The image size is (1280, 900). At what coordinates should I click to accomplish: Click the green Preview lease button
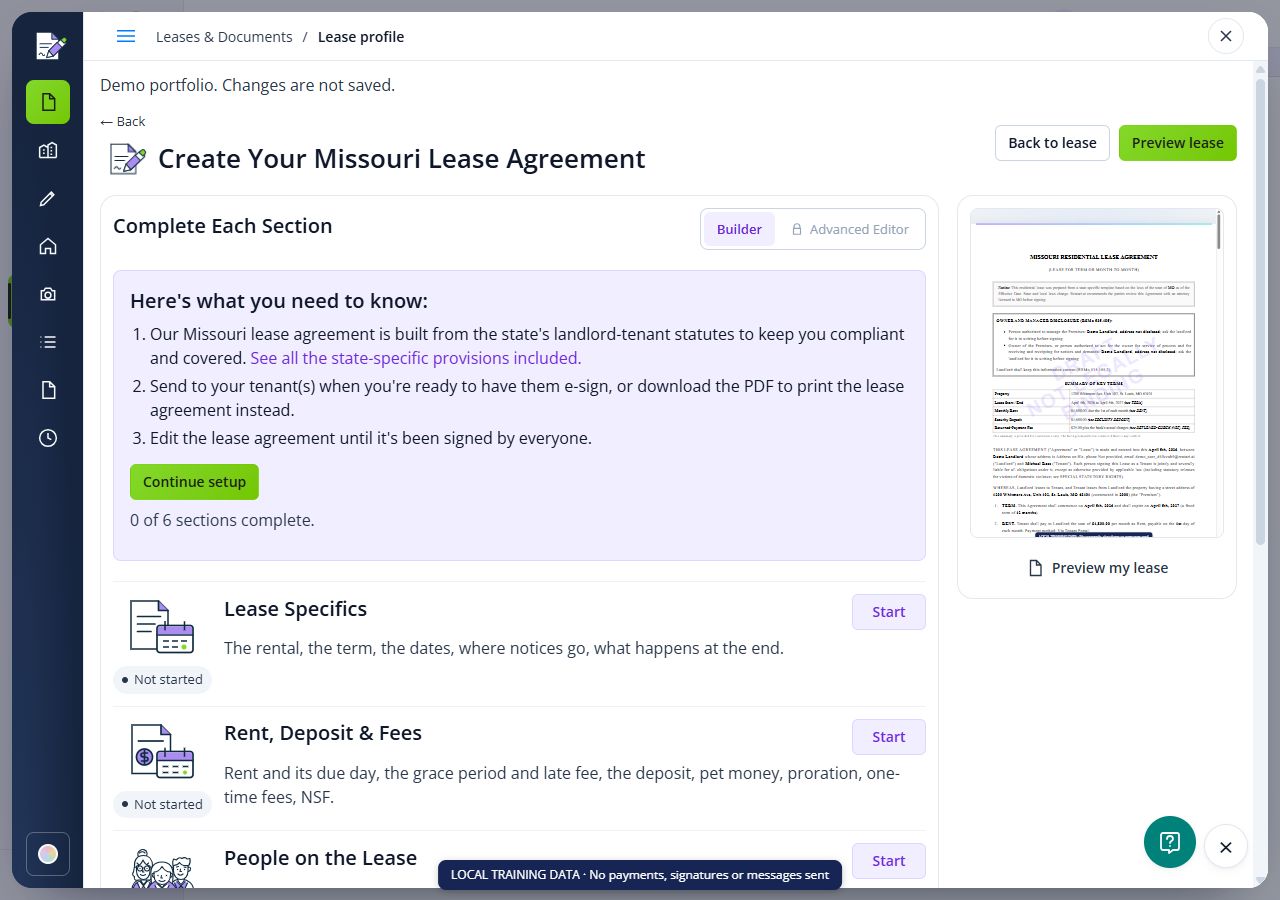click(1177, 143)
